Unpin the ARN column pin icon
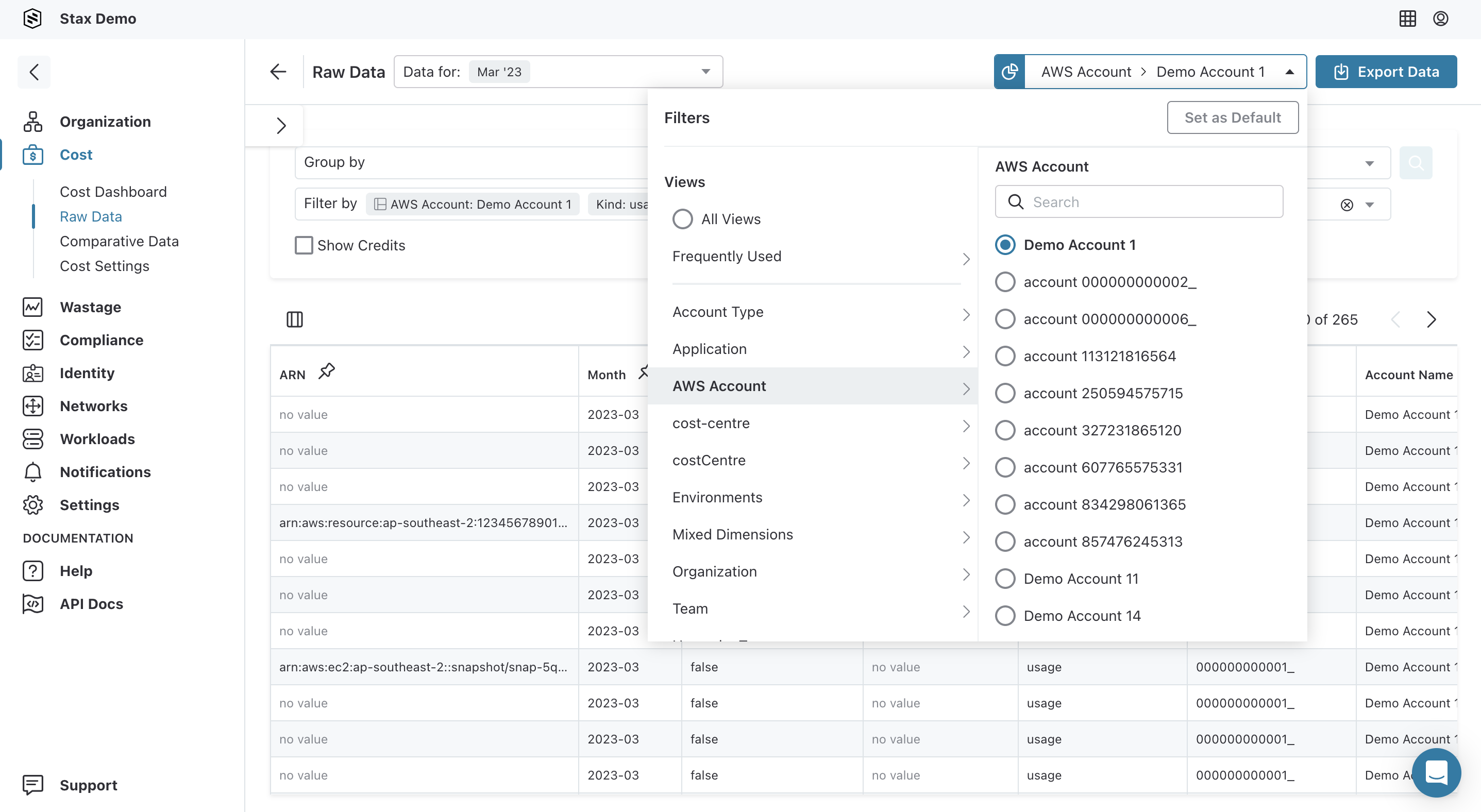This screenshot has width=1481, height=812. pyautogui.click(x=327, y=372)
